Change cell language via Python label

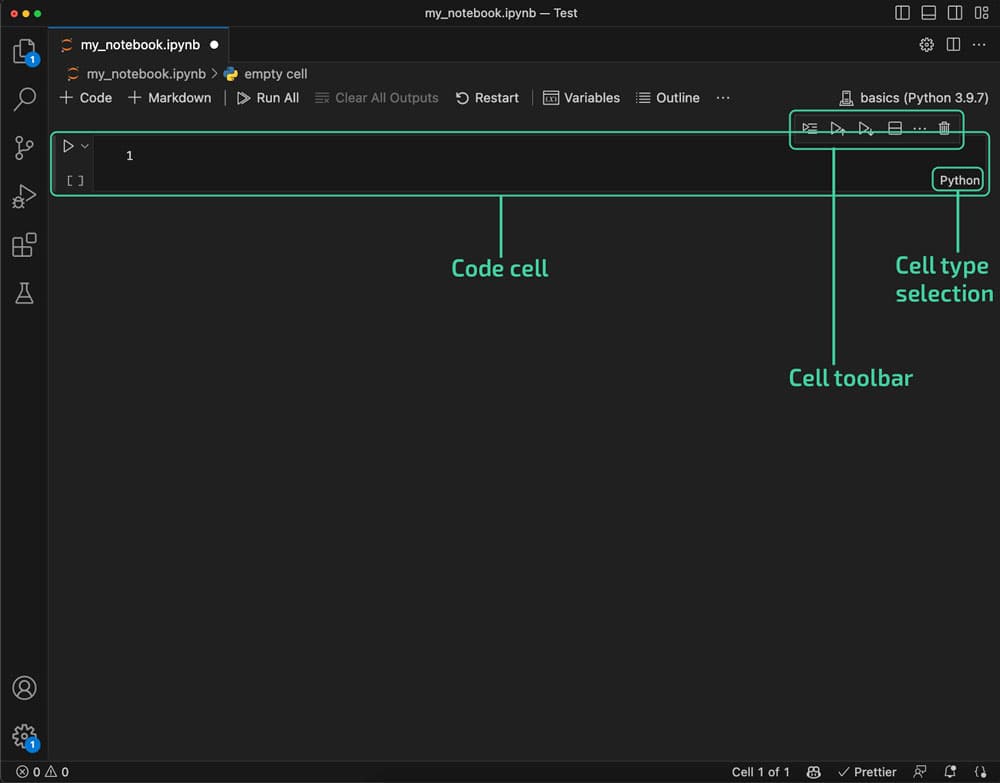(x=959, y=180)
